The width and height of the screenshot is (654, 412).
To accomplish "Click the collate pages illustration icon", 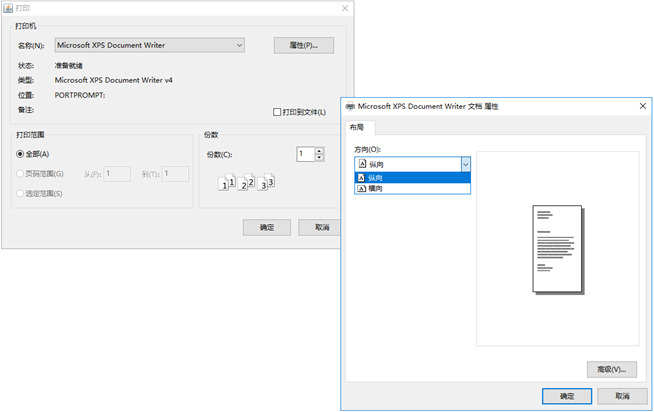I will coord(246,182).
